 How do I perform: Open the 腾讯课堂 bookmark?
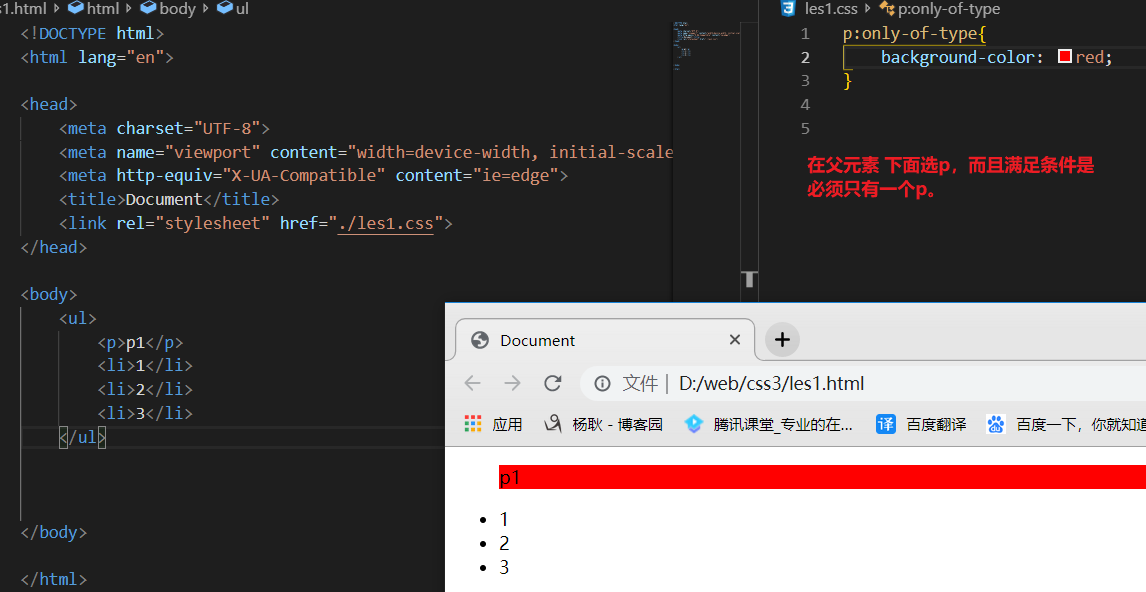[x=769, y=424]
